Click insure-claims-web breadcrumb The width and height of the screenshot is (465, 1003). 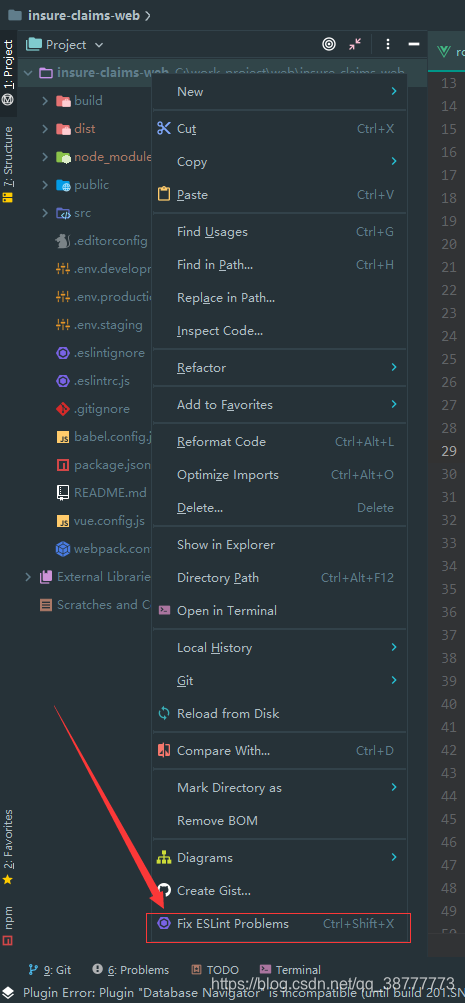point(84,15)
